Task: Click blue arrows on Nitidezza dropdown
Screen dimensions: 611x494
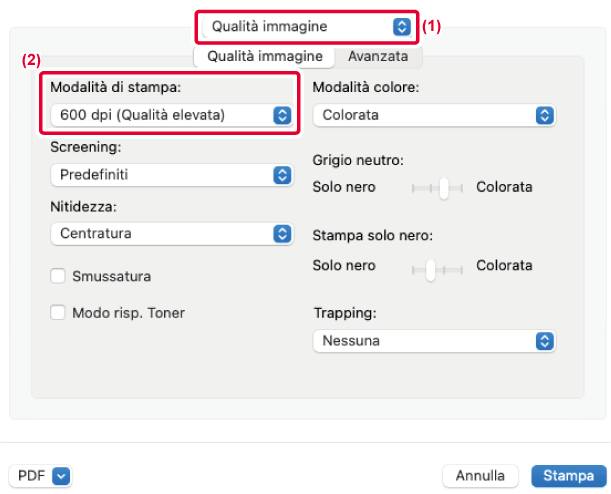Action: tap(283, 234)
